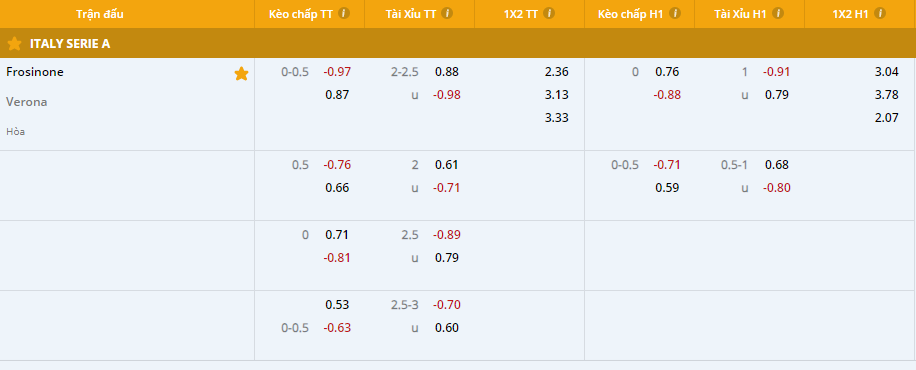This screenshot has height=370, width=916.
Task: Select over 2.5-3 odds -0.70
Action: [447, 305]
